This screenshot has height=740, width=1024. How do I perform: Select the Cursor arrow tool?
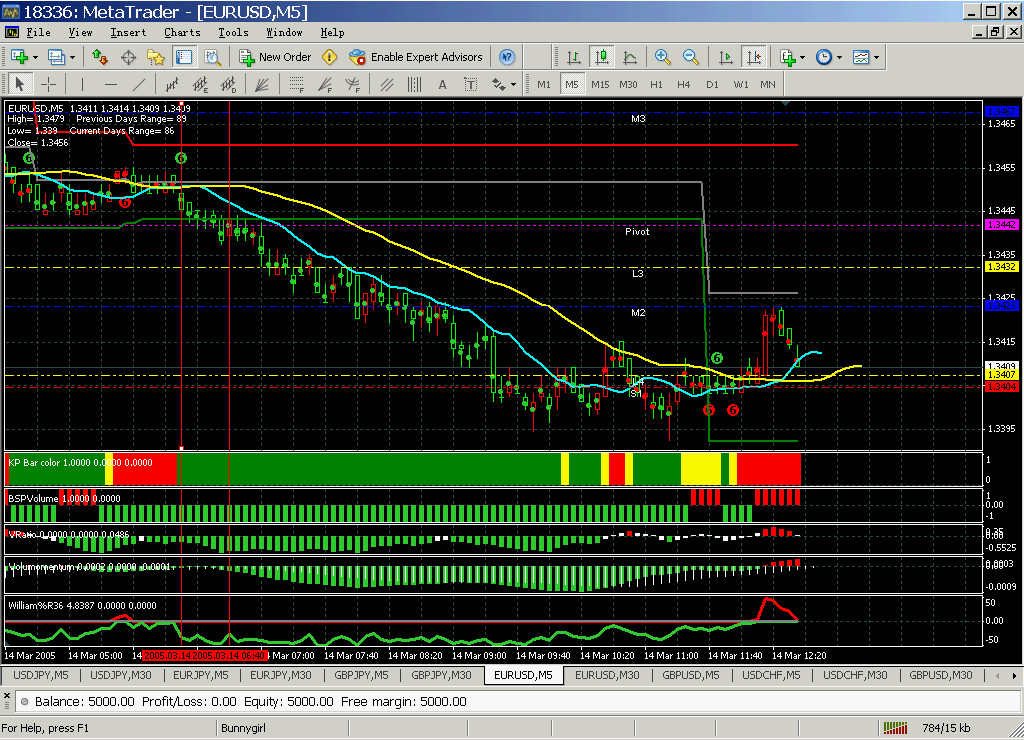[x=20, y=84]
